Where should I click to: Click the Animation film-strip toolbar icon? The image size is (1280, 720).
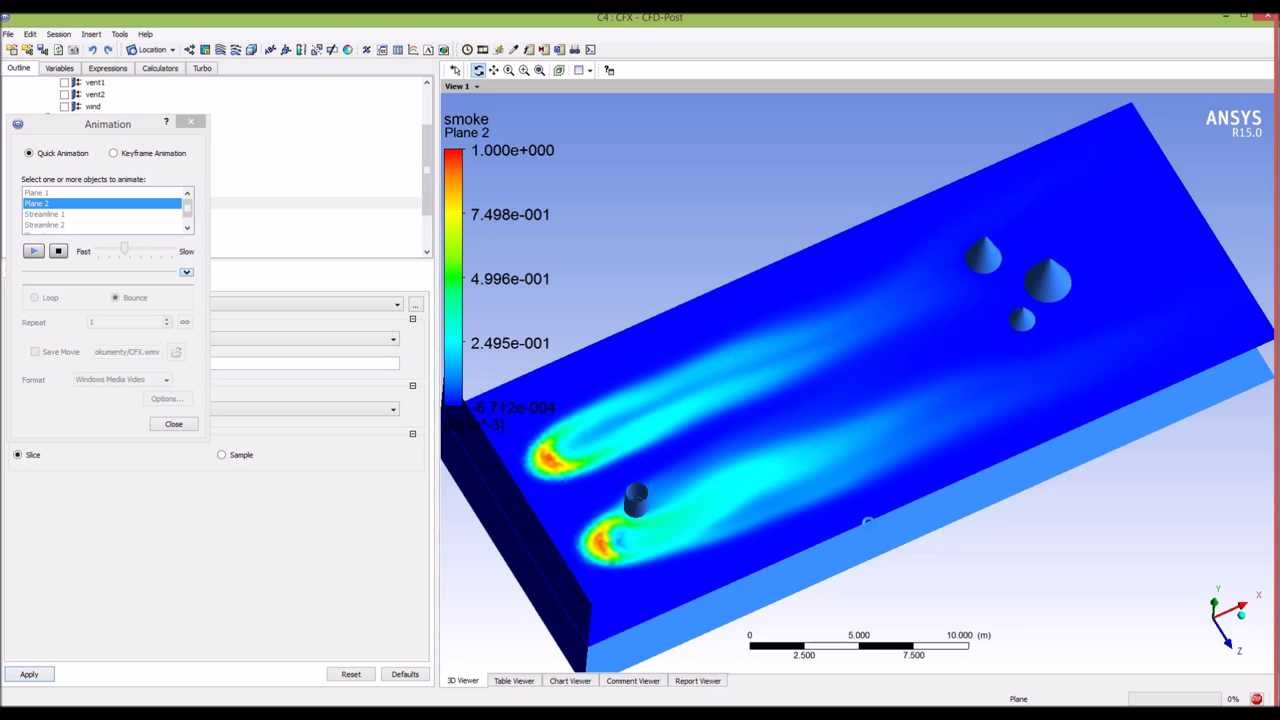pos(482,49)
